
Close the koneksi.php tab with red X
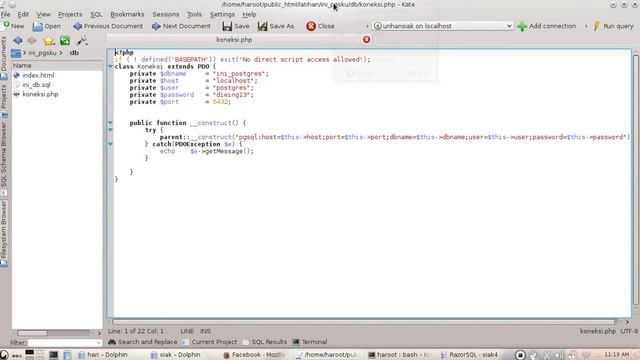367,40
